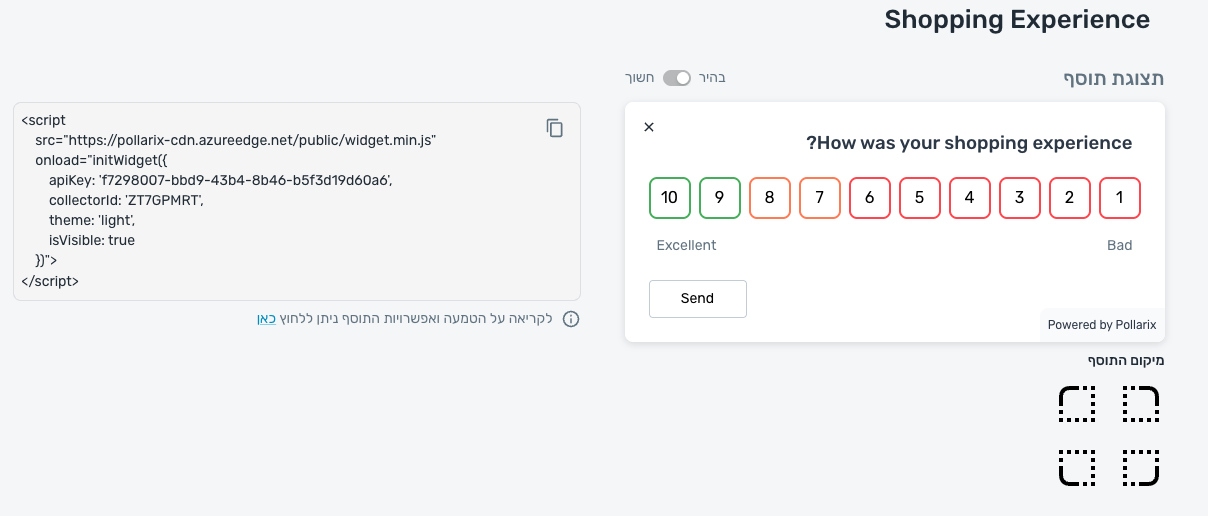The image size is (1208, 516).
Task: Select rating 10 in the survey
Action: pyautogui.click(x=670, y=198)
